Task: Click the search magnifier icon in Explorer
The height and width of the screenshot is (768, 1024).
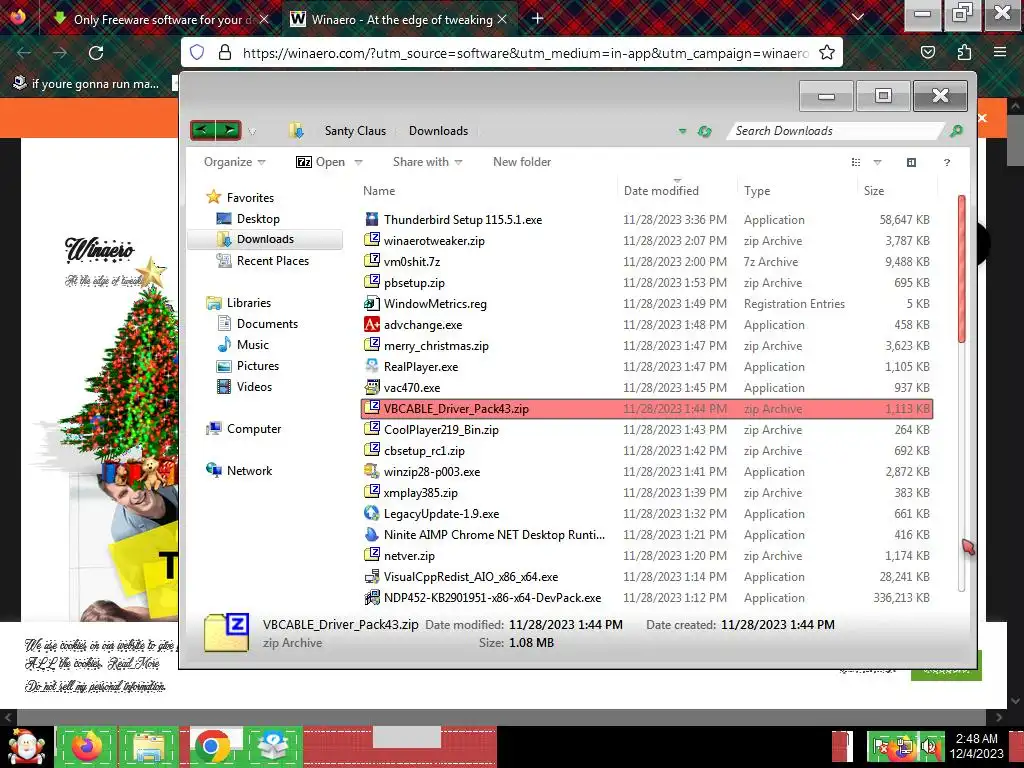Action: pyautogui.click(x=956, y=131)
